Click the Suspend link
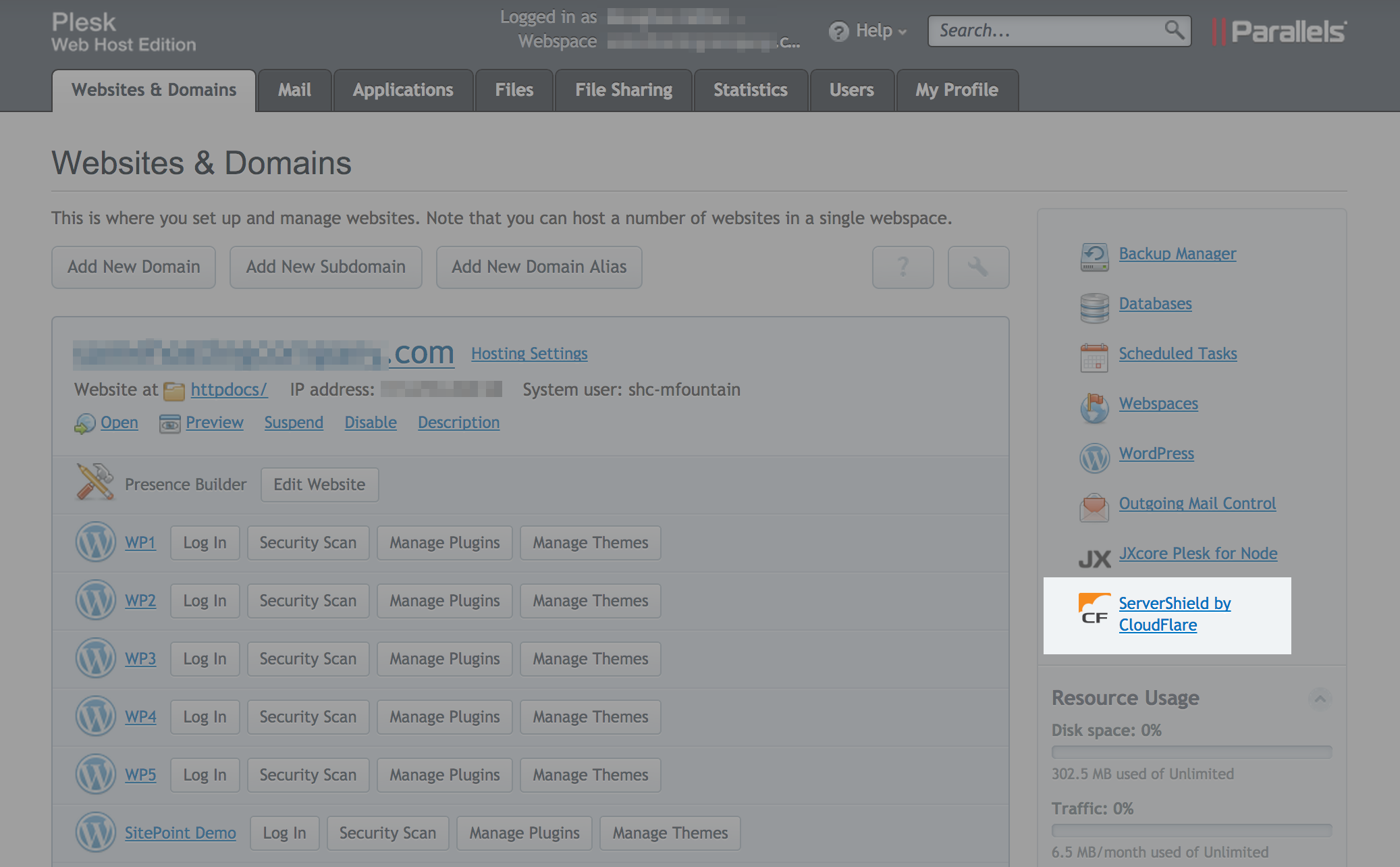Screen dimensions: 1400x867 294,423
